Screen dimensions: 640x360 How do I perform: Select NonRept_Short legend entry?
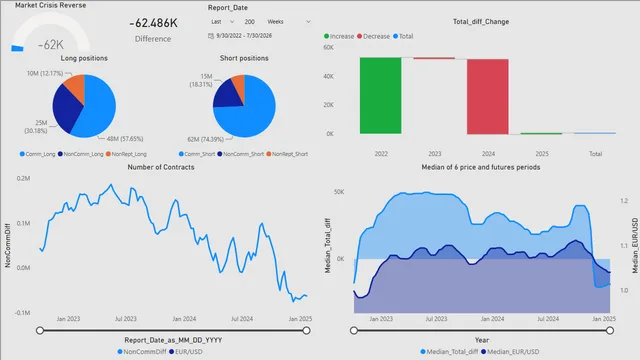point(287,154)
